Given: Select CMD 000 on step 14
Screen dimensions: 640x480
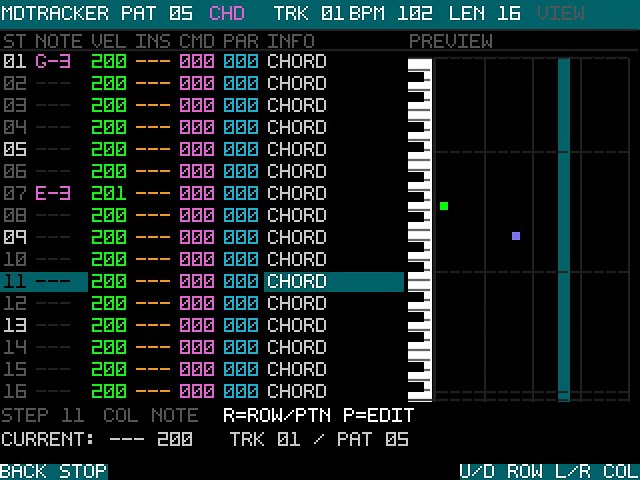Looking at the screenshot, I should pyautogui.click(x=197, y=347).
